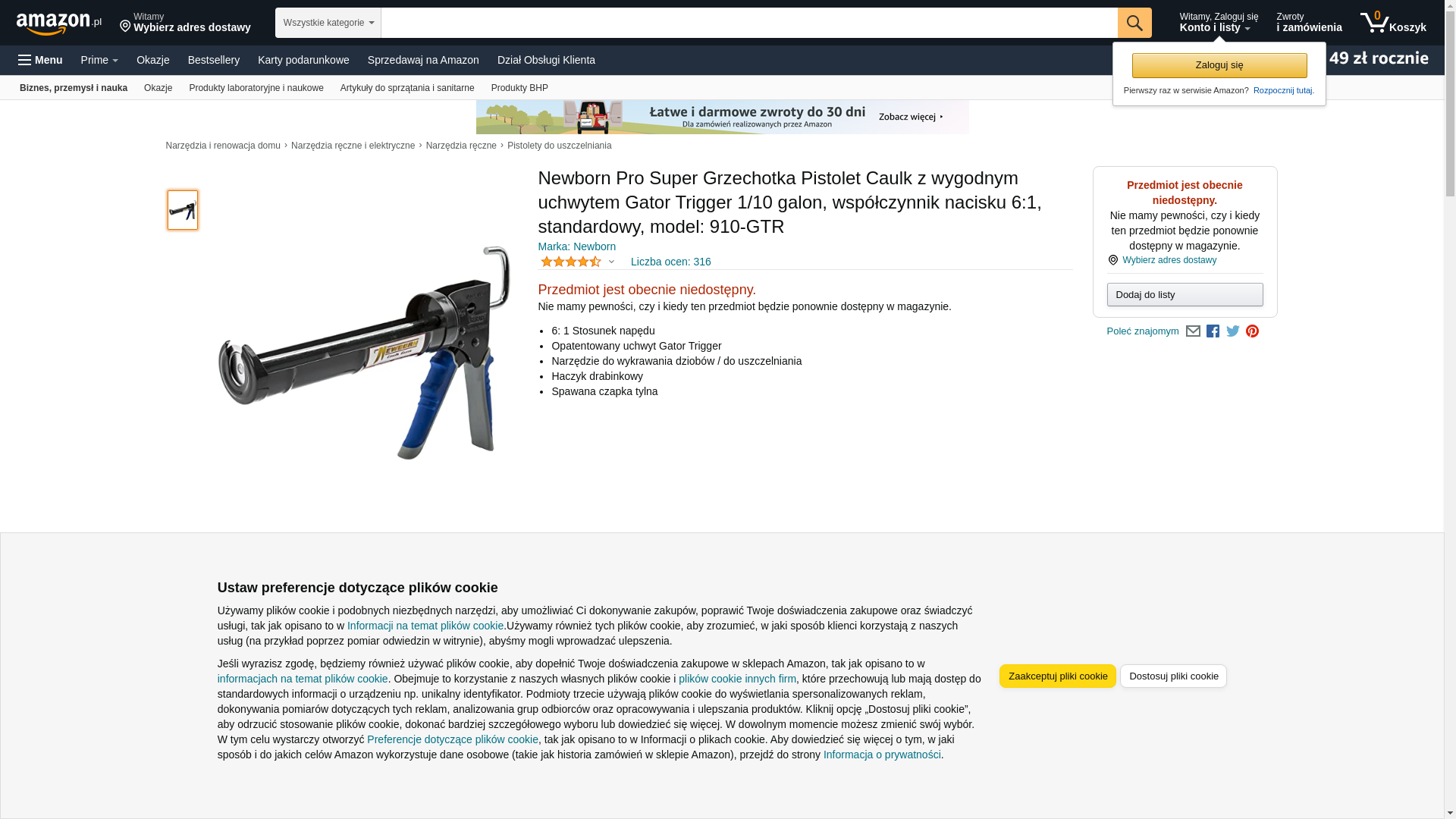Screen dimensions: 1456x819
Task: Share product on Twitter bird icon
Action: pos(1232,331)
